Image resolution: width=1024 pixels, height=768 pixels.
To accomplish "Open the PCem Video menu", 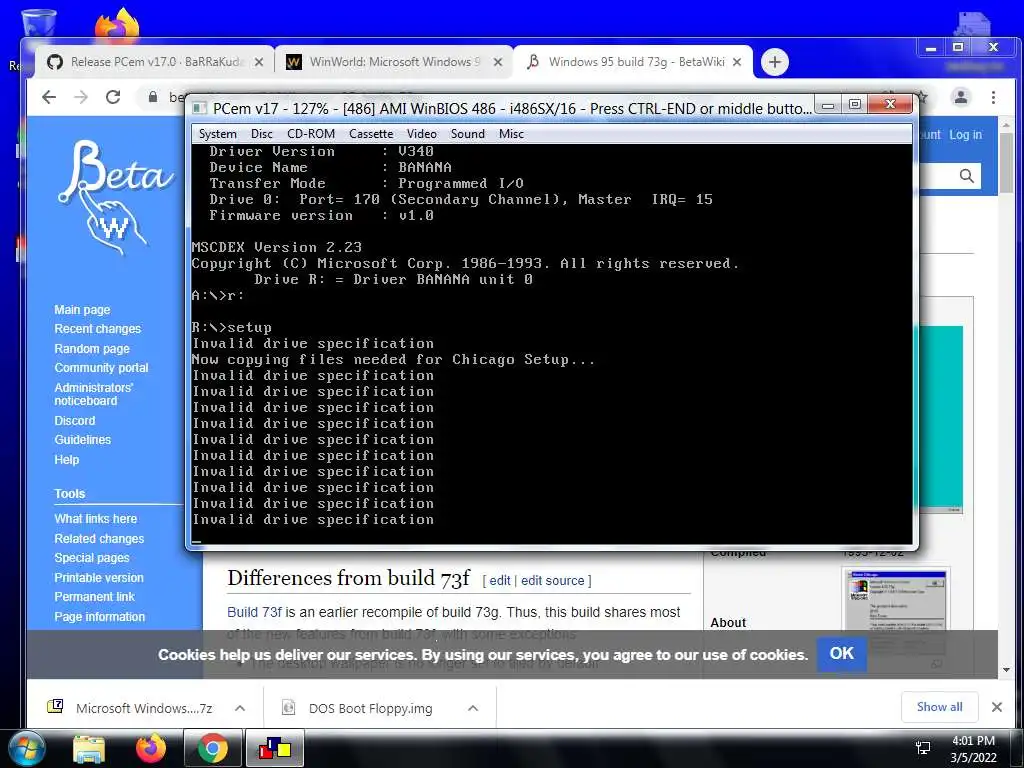I will tap(421, 134).
